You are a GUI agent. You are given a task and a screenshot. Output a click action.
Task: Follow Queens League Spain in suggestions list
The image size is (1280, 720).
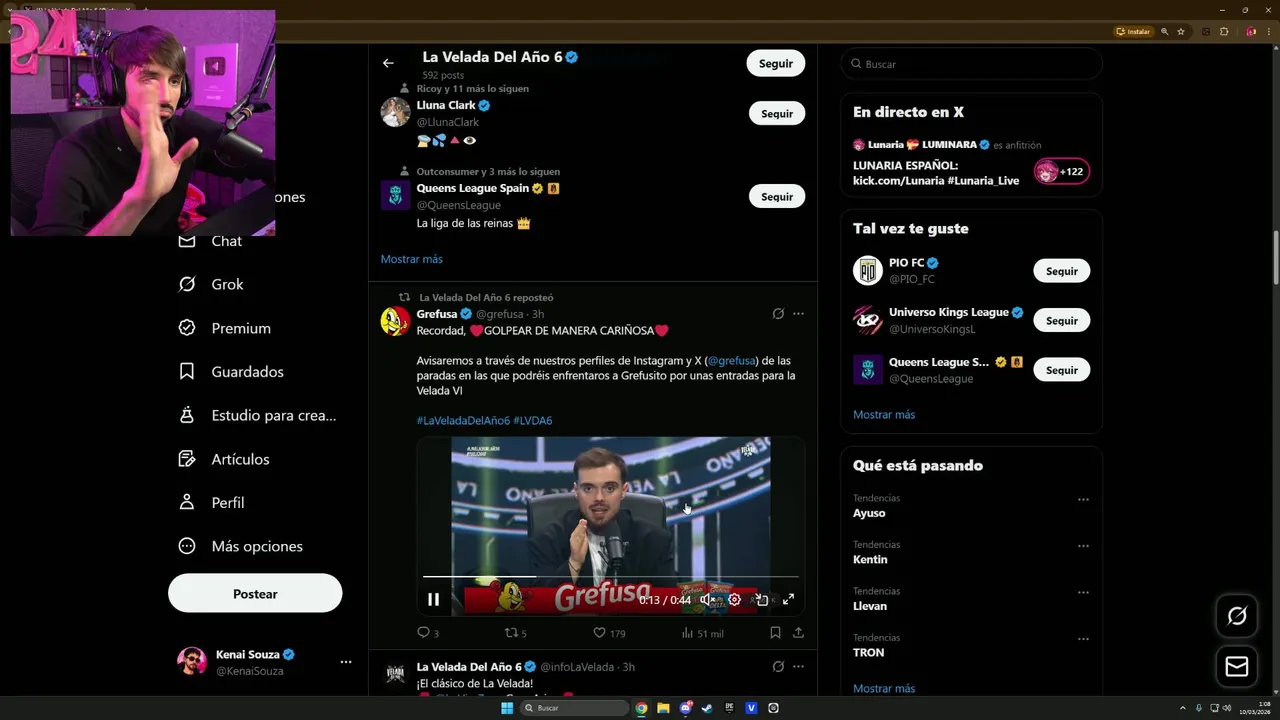pos(777,197)
